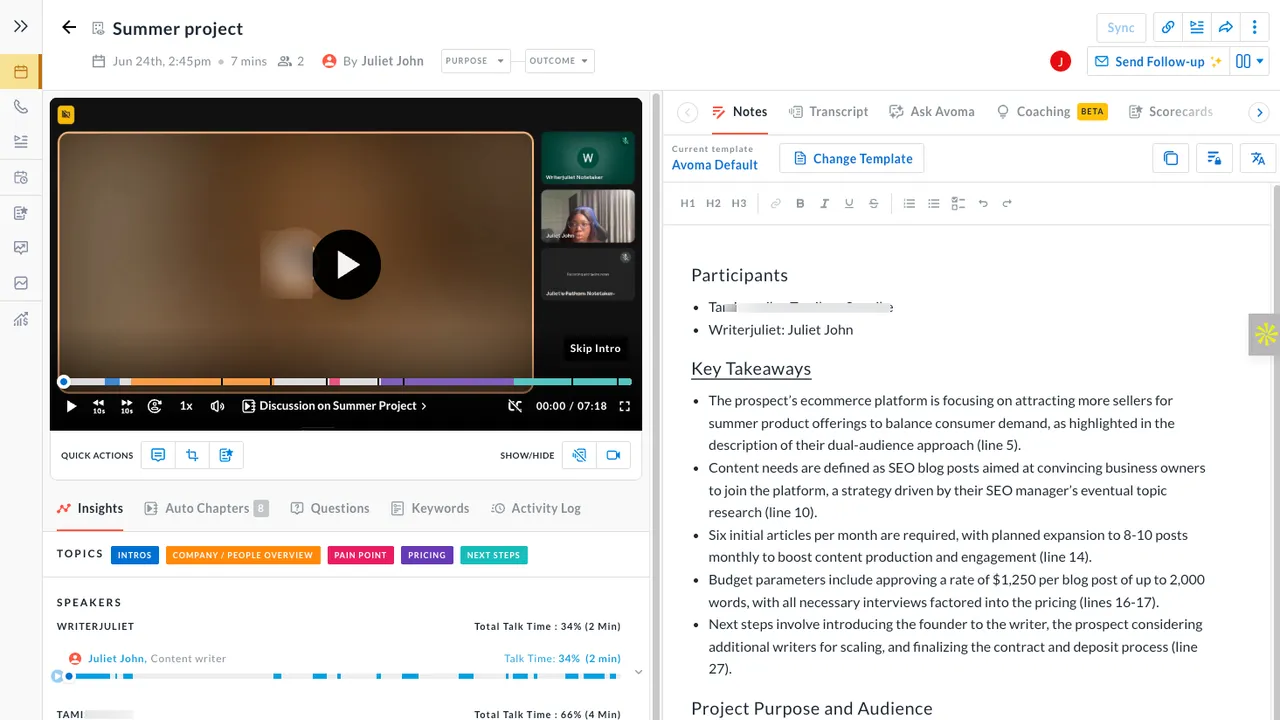Toggle the volume speaker icon
Image resolution: width=1280 pixels, height=720 pixels.
(217, 406)
